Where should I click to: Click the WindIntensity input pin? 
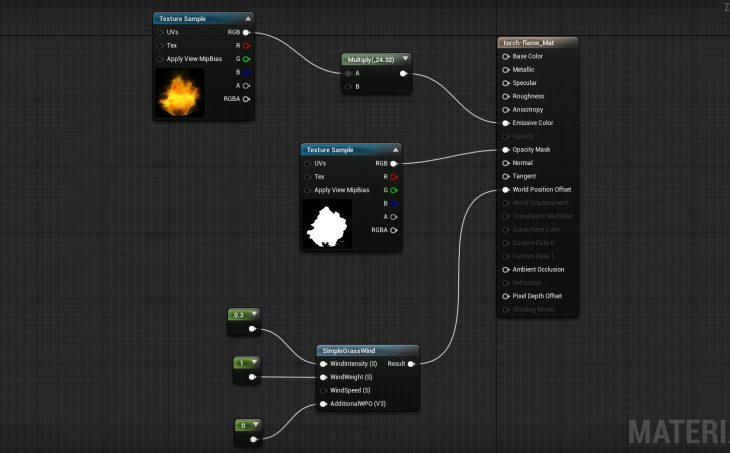[324, 364]
